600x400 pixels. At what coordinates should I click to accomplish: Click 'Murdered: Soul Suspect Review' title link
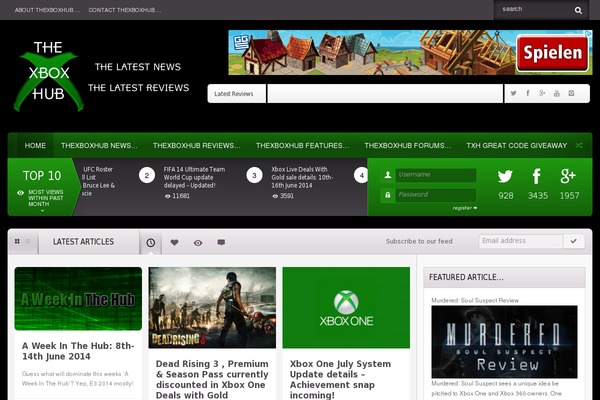475,300
